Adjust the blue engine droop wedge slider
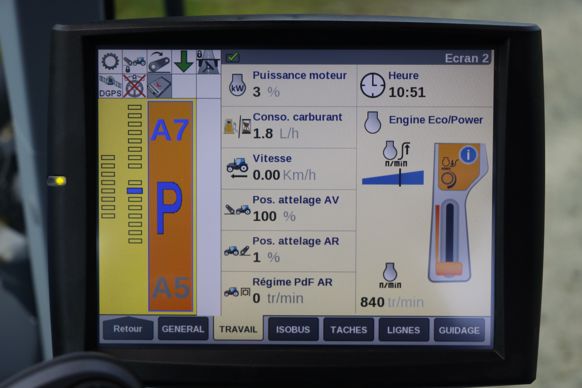The width and height of the screenshot is (582, 388). (393, 177)
